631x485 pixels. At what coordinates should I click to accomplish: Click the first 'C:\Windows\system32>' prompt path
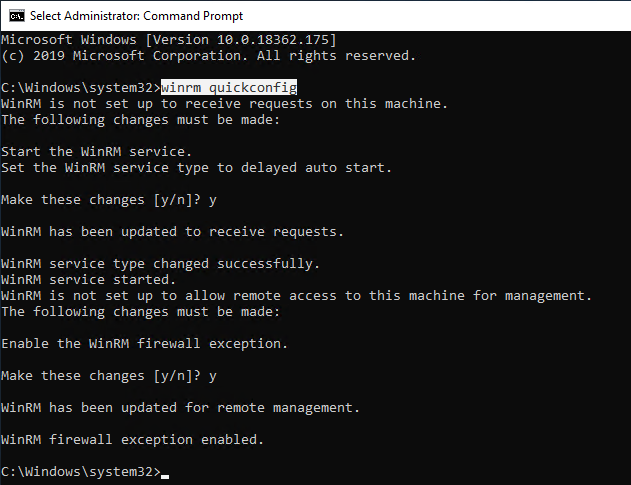pyautogui.click(x=81, y=88)
